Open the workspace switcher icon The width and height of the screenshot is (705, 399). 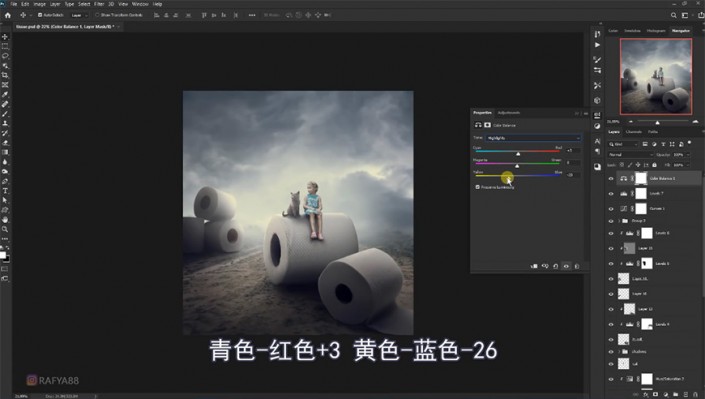(685, 15)
